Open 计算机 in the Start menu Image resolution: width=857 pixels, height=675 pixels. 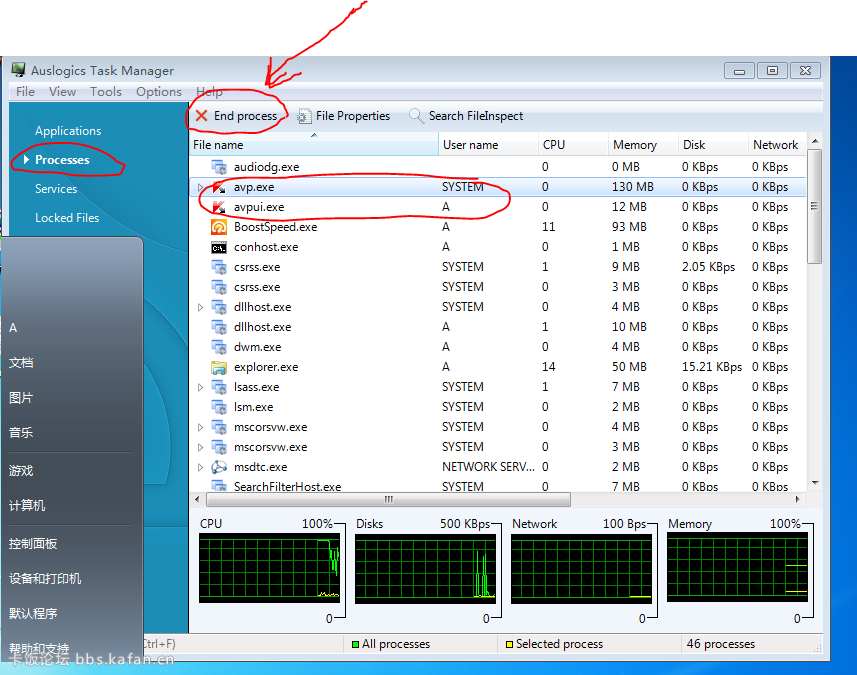27,506
